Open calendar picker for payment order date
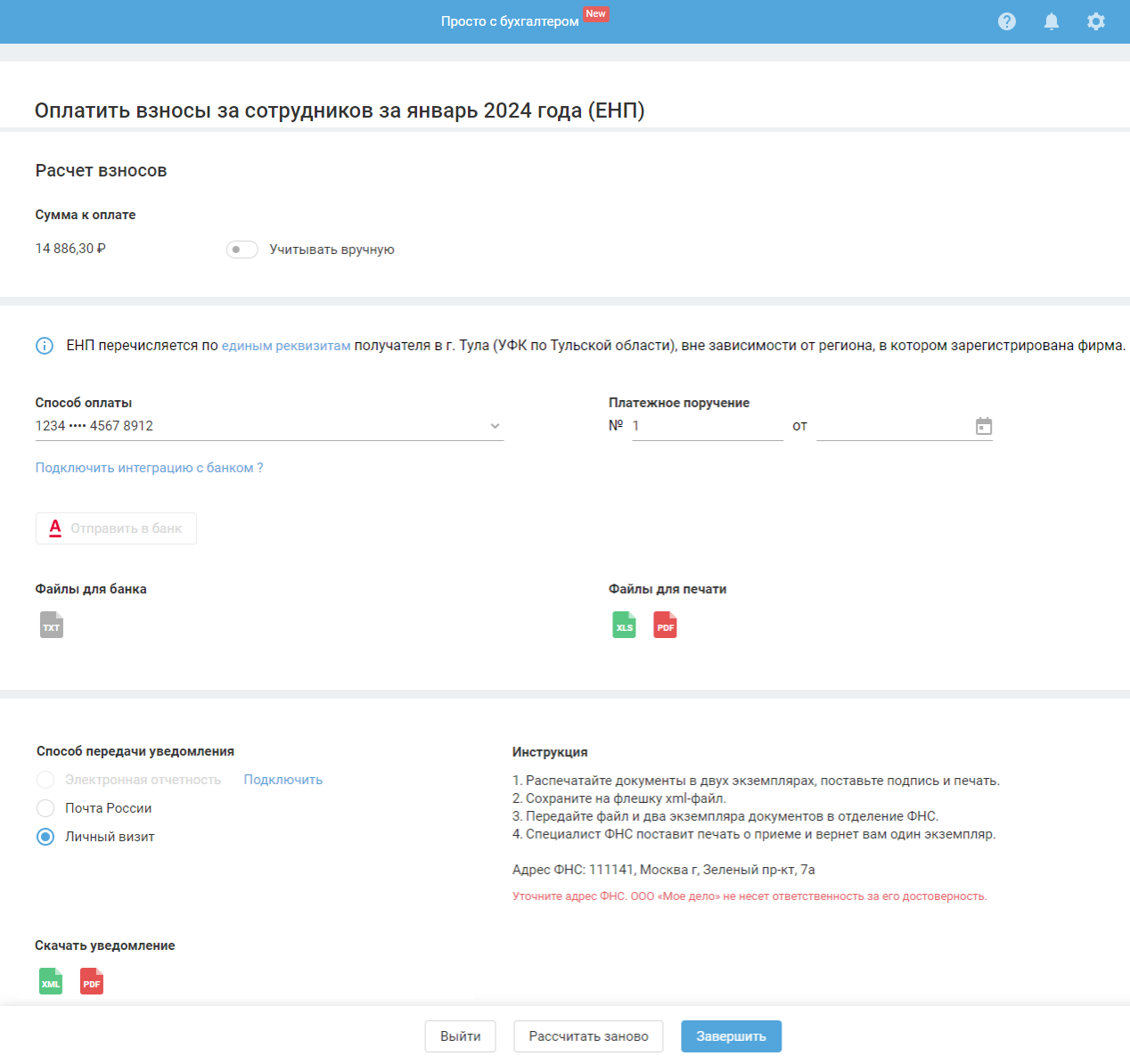 984,426
